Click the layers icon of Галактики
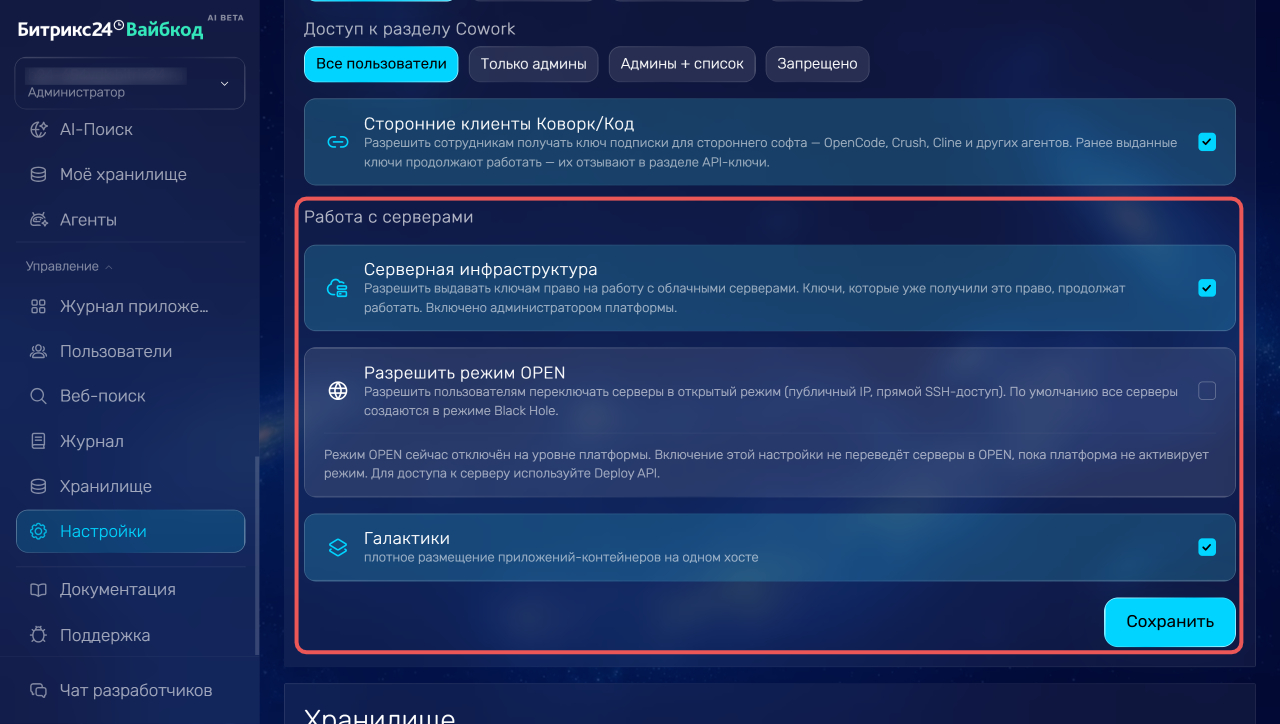 pos(338,547)
